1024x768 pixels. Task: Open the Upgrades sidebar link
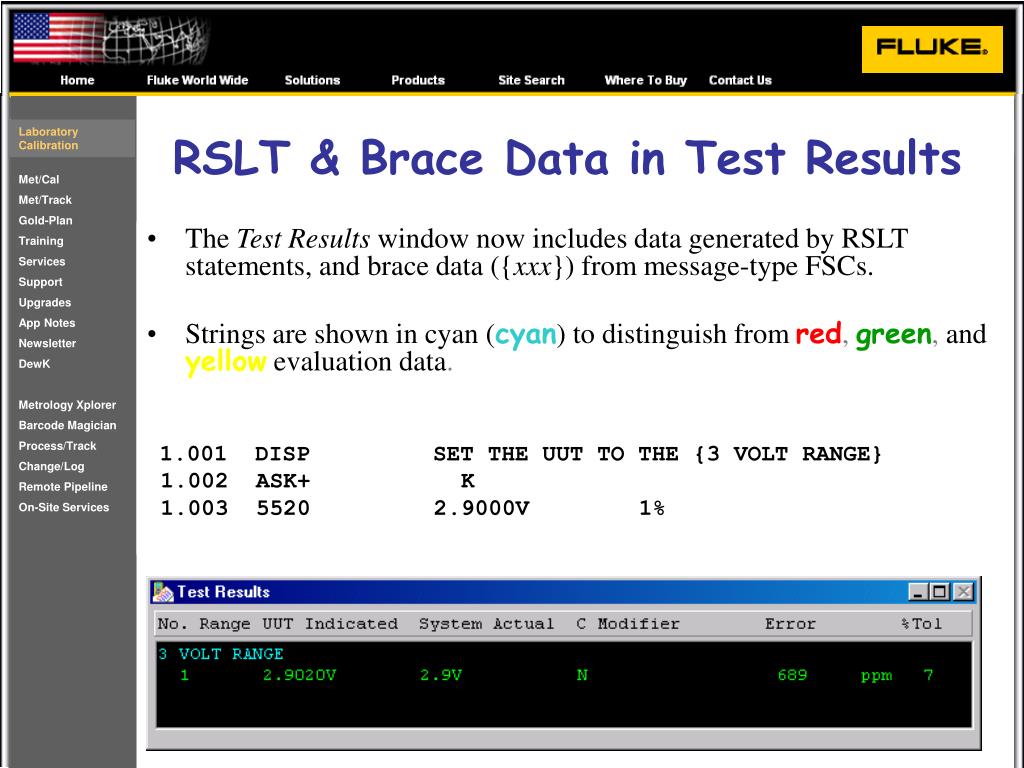(44, 302)
